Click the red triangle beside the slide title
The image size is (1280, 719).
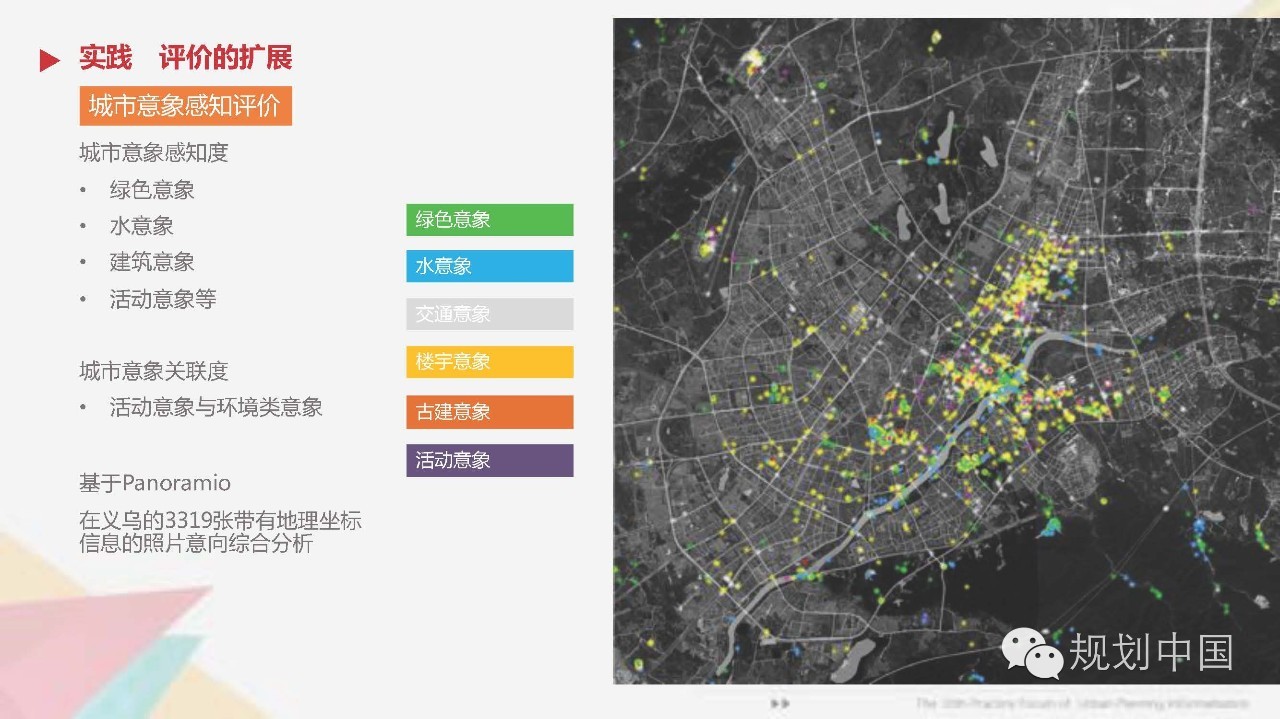[x=50, y=60]
